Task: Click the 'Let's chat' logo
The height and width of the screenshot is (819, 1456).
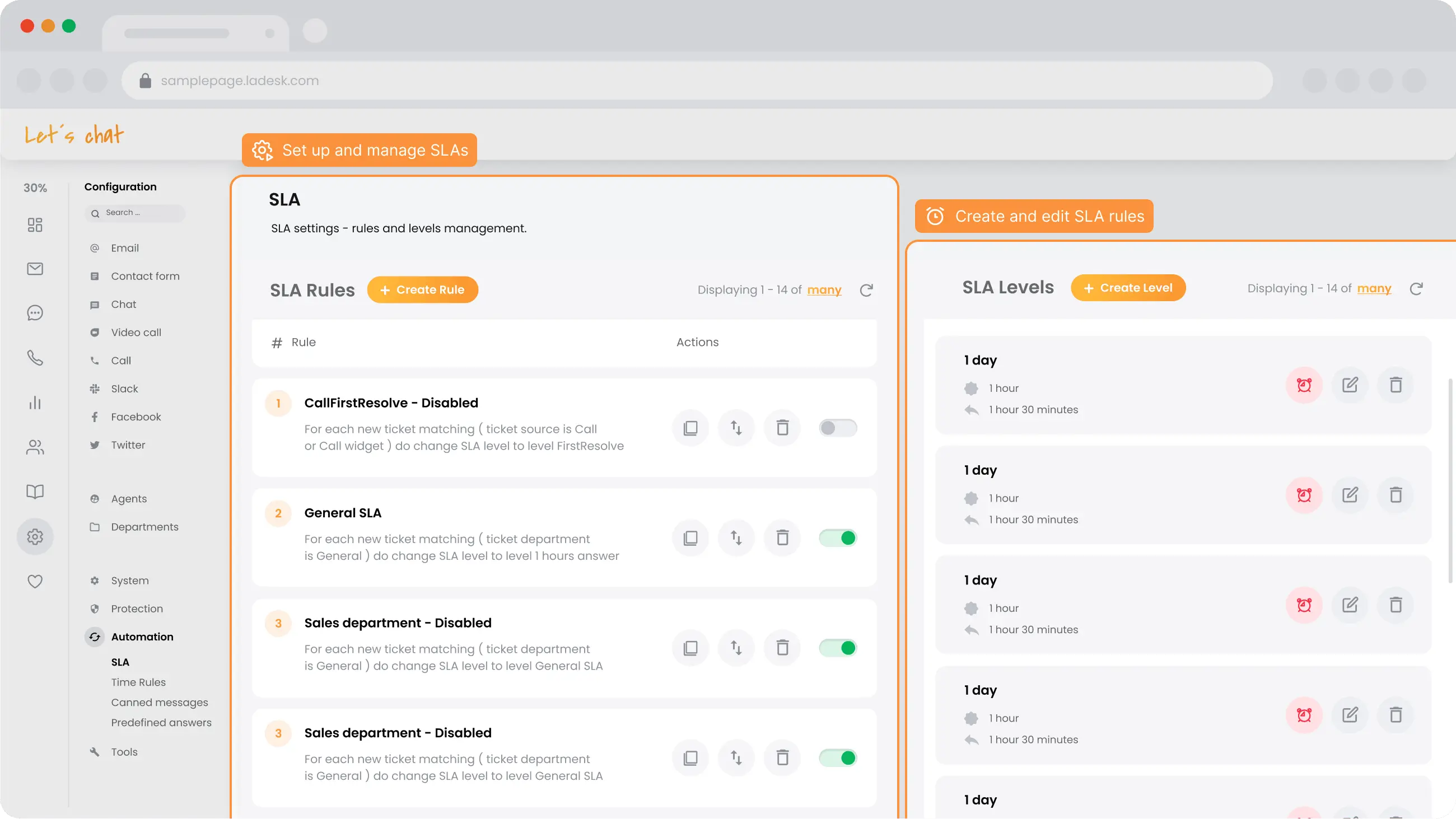Action: click(x=73, y=134)
